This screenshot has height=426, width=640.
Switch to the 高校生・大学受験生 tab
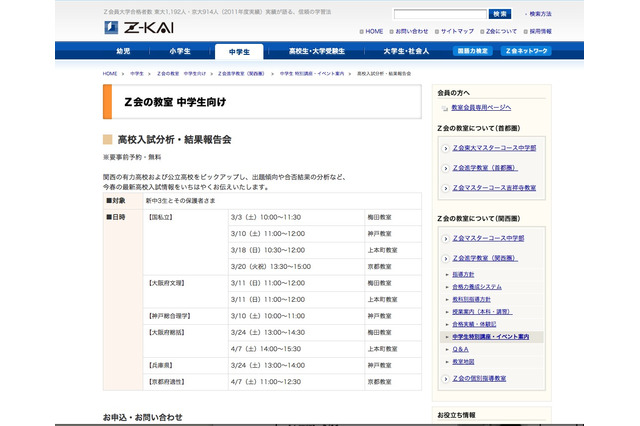click(317, 51)
